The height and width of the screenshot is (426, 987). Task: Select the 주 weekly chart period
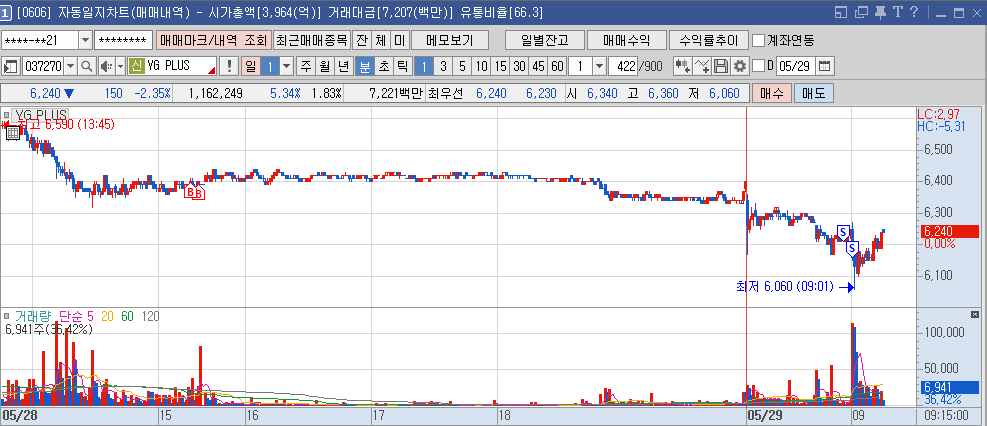(306, 66)
